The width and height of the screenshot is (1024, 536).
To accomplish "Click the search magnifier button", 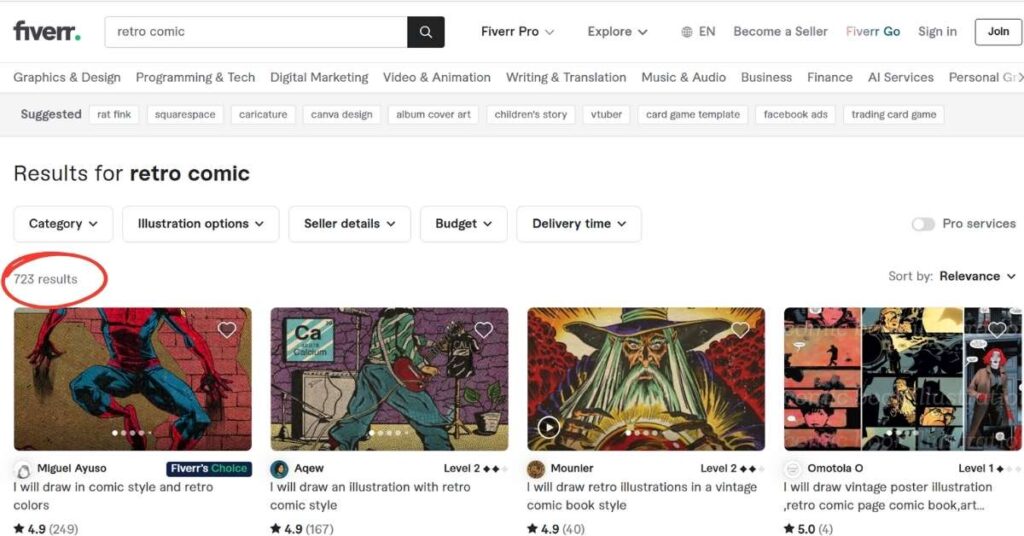I will click(425, 32).
